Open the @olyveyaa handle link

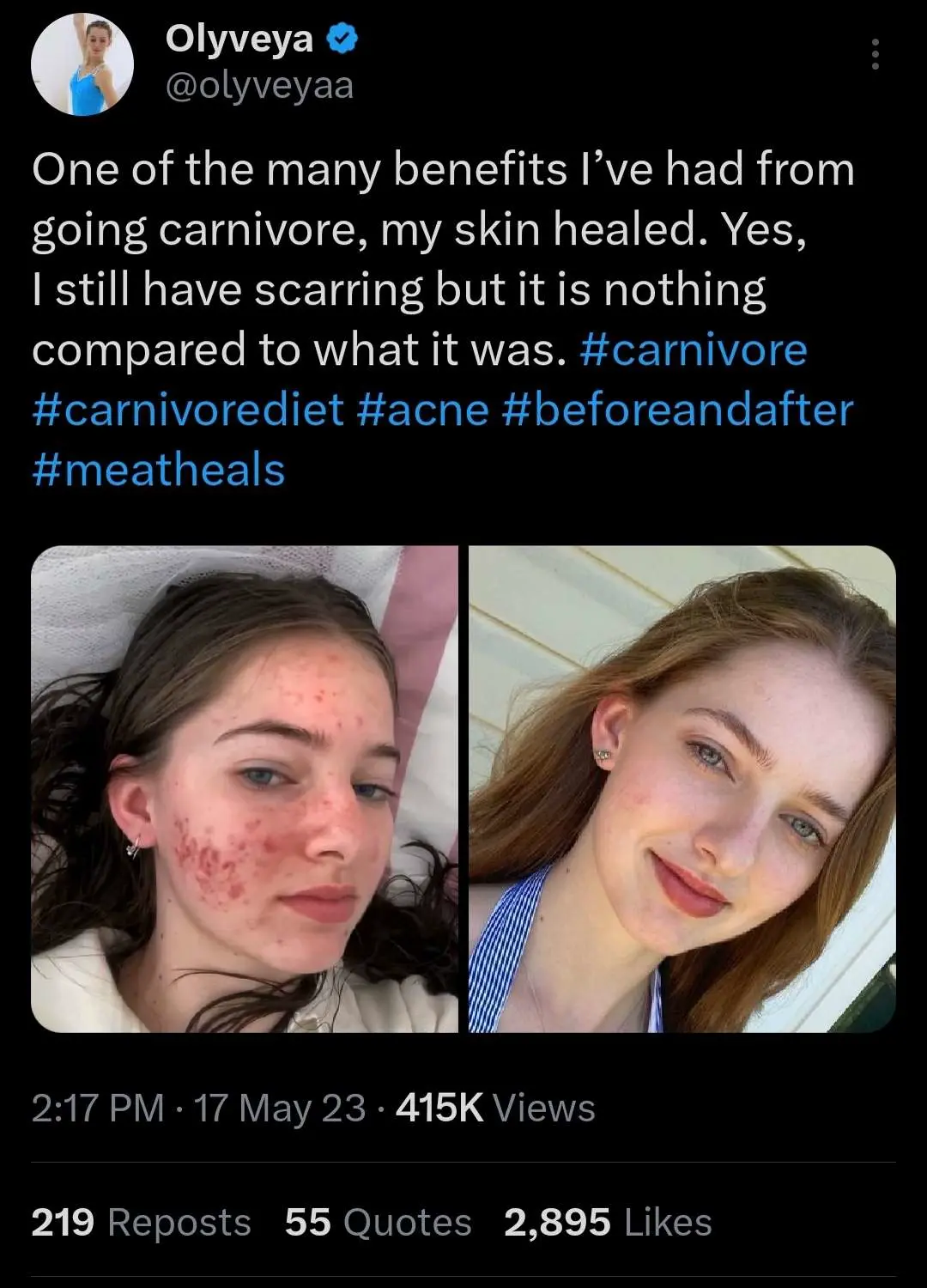tap(258, 86)
